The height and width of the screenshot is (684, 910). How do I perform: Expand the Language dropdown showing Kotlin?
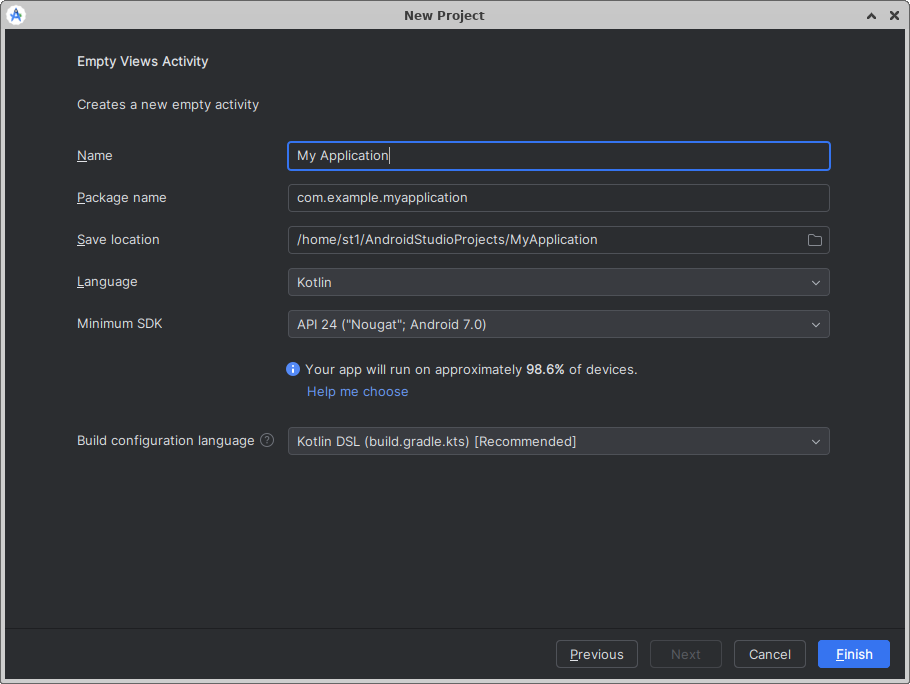(558, 282)
